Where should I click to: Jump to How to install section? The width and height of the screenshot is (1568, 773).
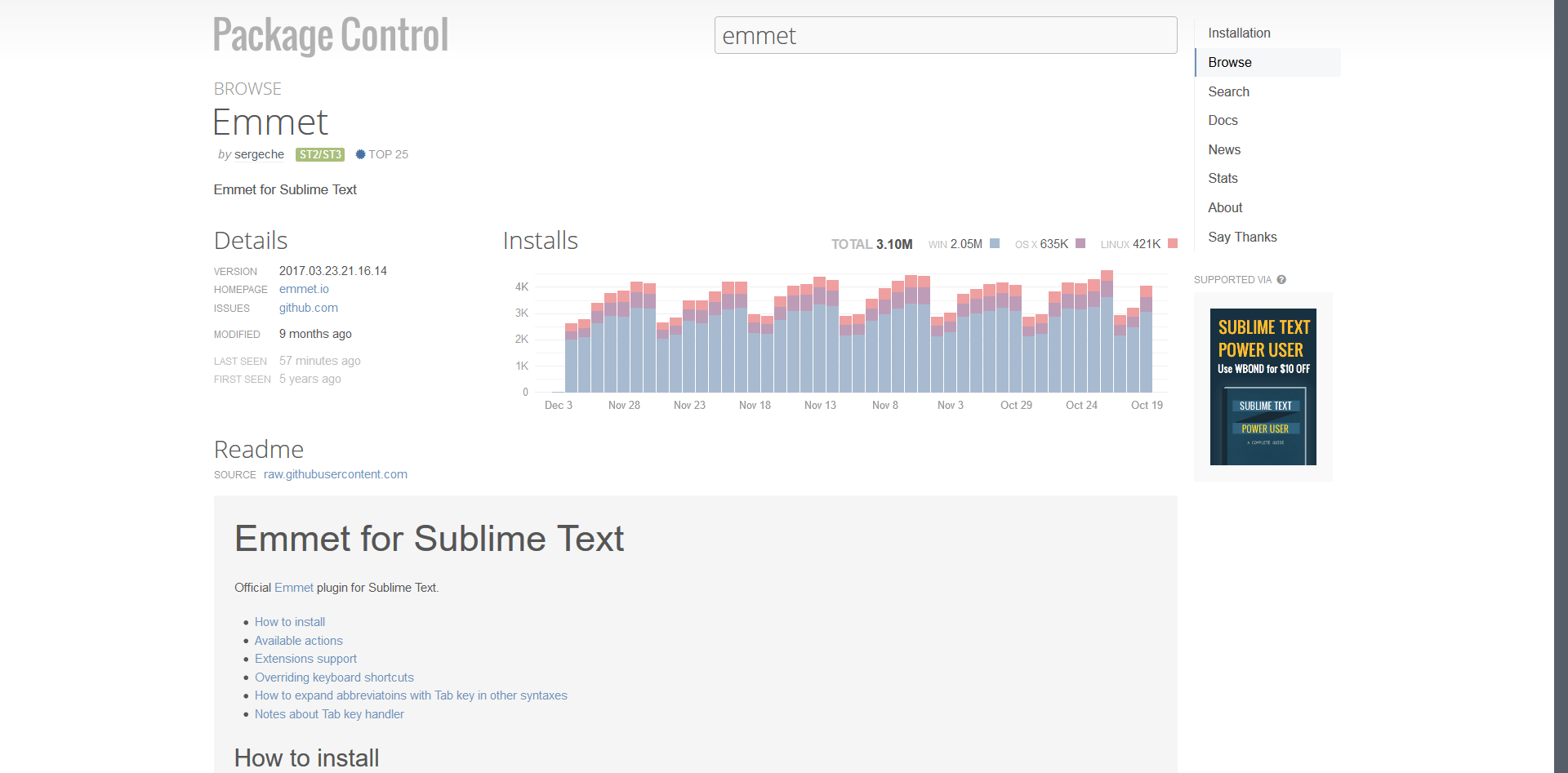point(290,622)
